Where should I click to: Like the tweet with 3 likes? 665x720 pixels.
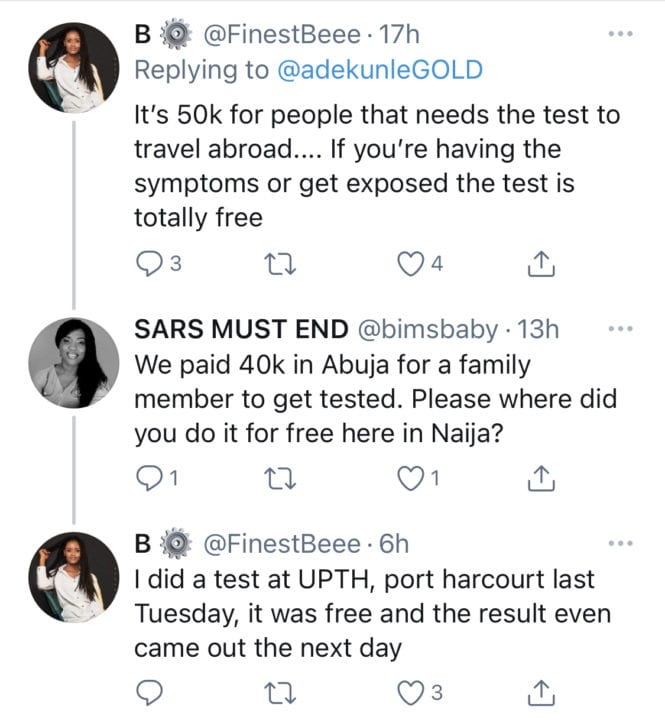[x=408, y=691]
